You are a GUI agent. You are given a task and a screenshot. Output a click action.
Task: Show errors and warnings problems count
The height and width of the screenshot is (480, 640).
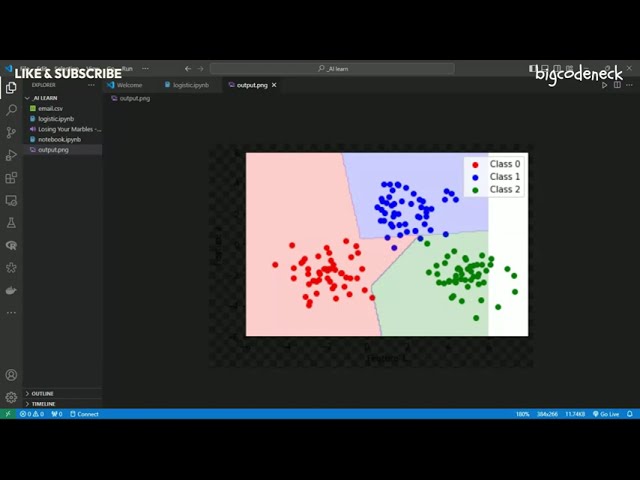coord(32,414)
